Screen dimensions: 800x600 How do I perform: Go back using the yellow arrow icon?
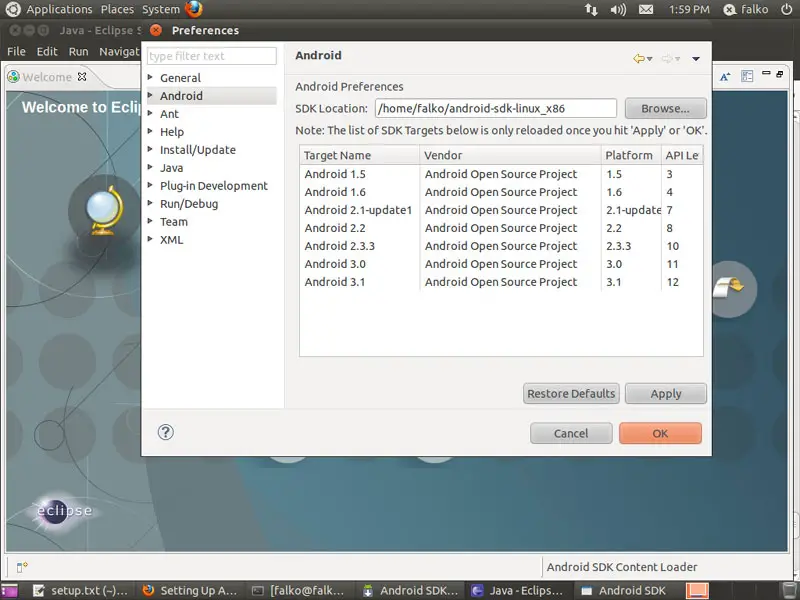pyautogui.click(x=638, y=59)
